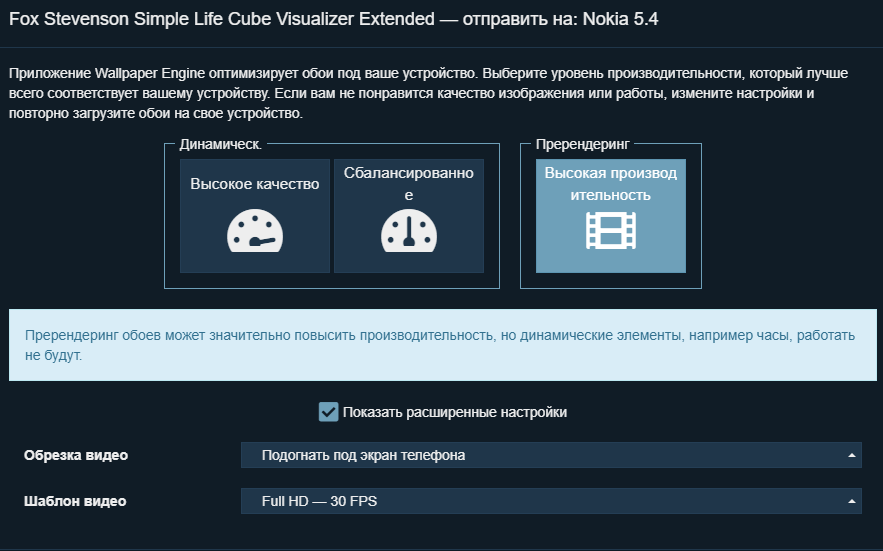The height and width of the screenshot is (551, 883).
Task: Click the "Динамическ." group heading
Action: click(220, 144)
